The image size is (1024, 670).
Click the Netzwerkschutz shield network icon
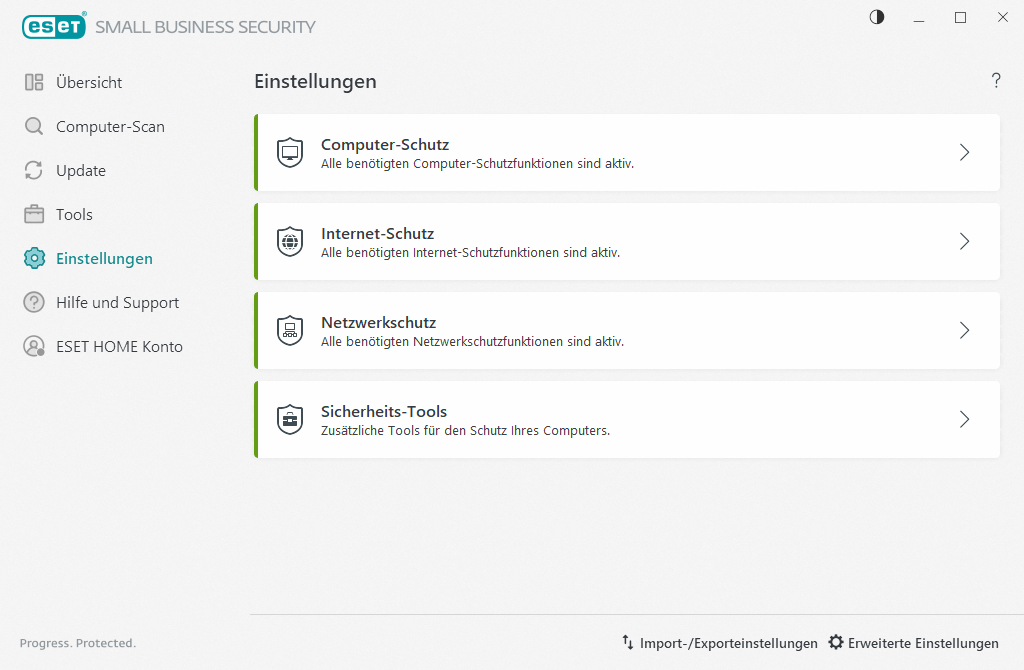(290, 331)
